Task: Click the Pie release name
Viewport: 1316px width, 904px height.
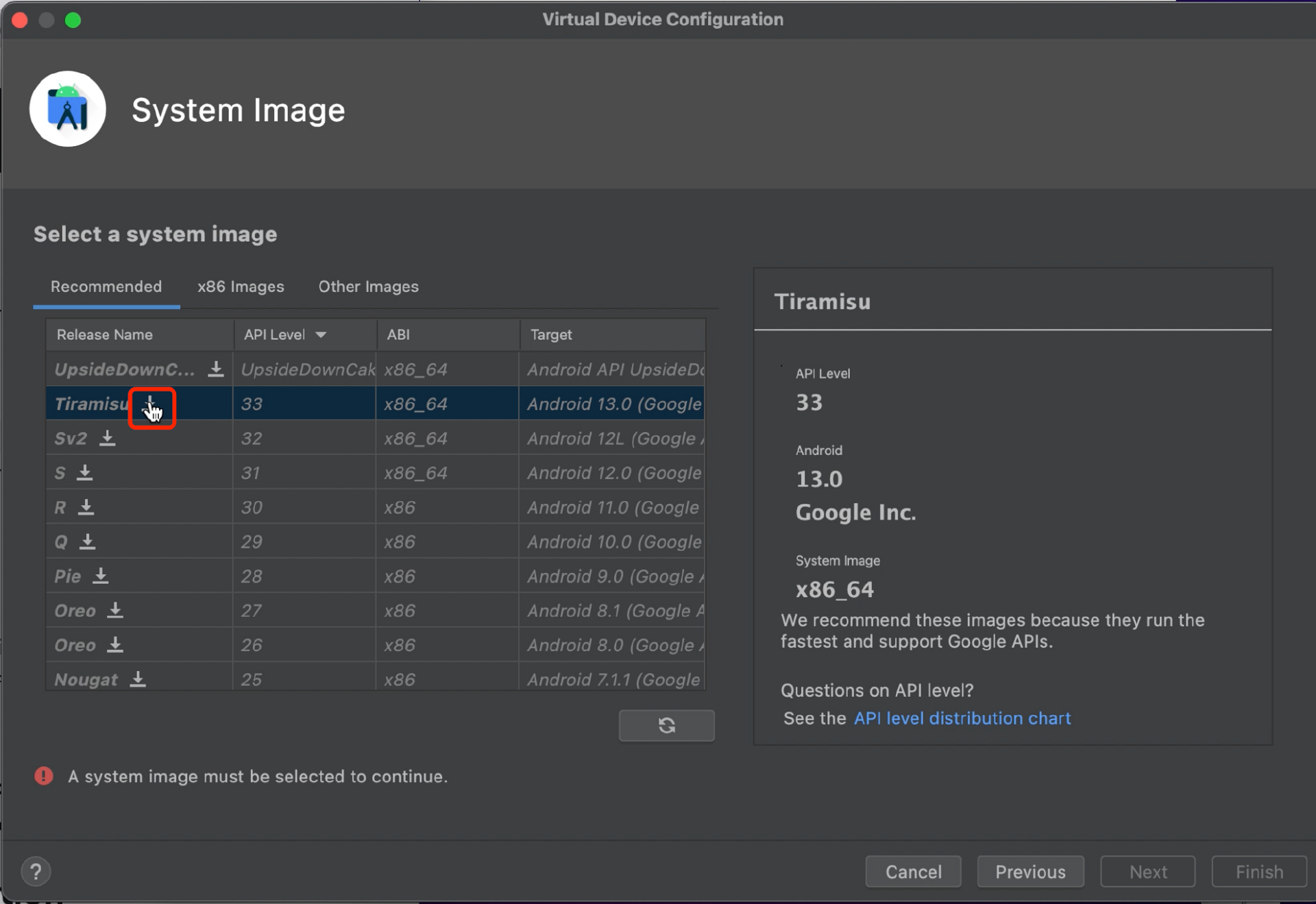Action: 68,576
